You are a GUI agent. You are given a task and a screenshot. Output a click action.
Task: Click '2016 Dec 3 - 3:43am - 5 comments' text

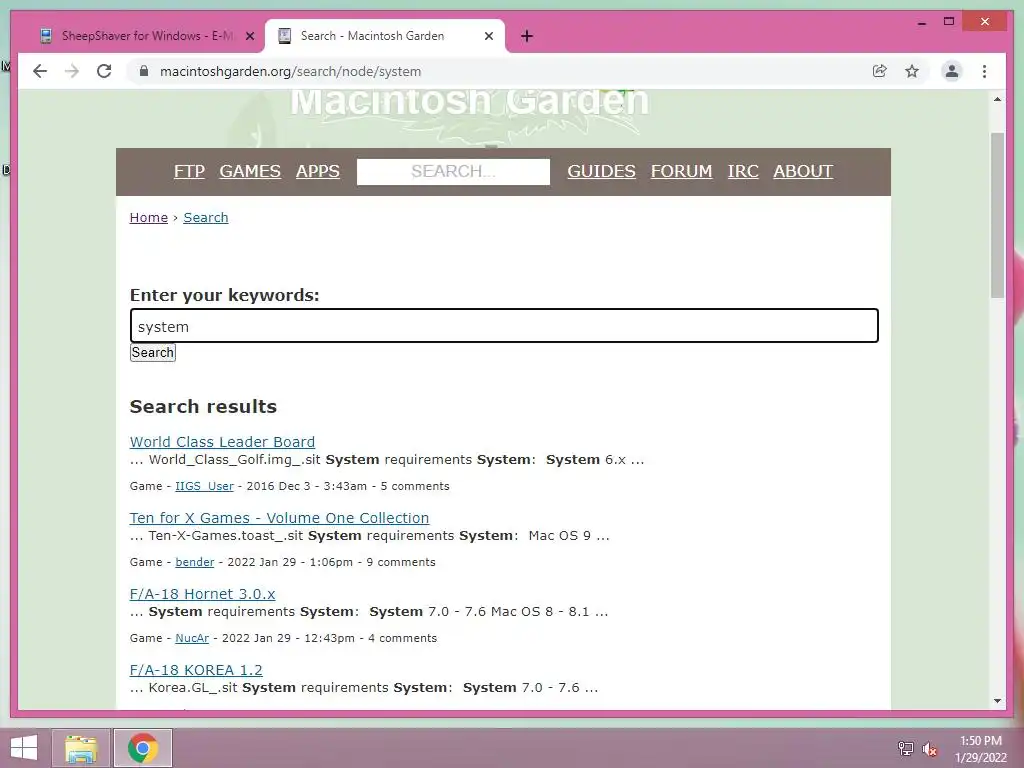348,487
